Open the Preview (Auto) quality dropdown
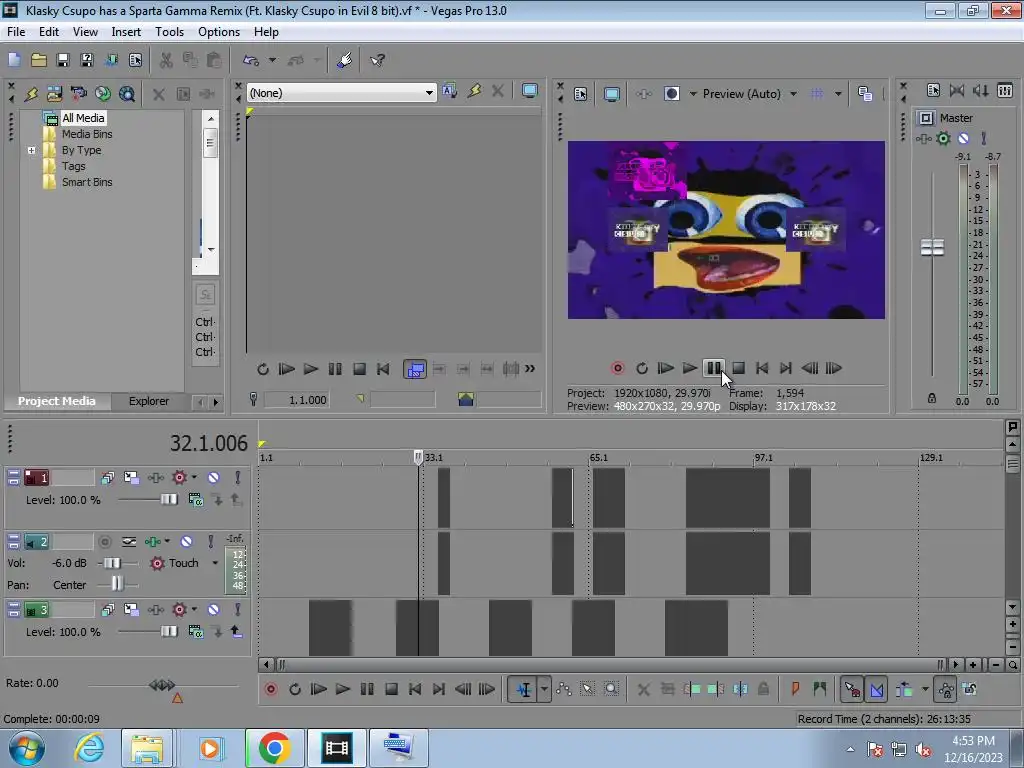 tap(793, 94)
